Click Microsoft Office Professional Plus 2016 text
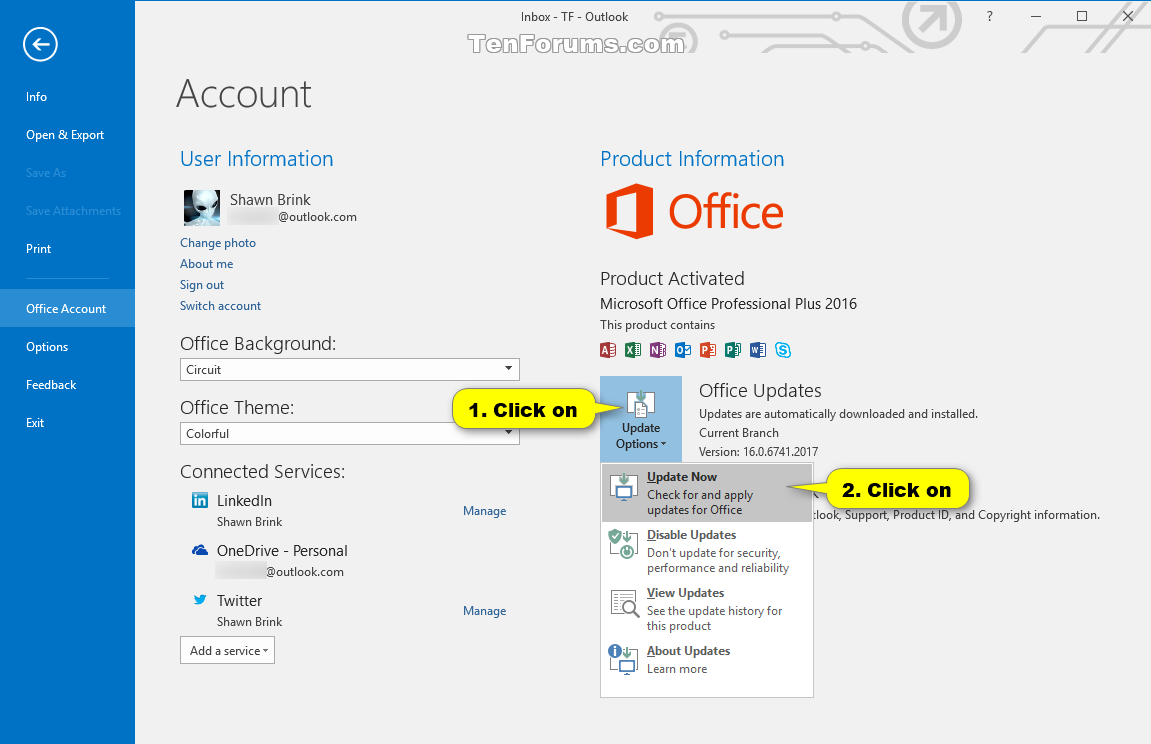Viewport: 1151px width, 744px height. point(728,304)
